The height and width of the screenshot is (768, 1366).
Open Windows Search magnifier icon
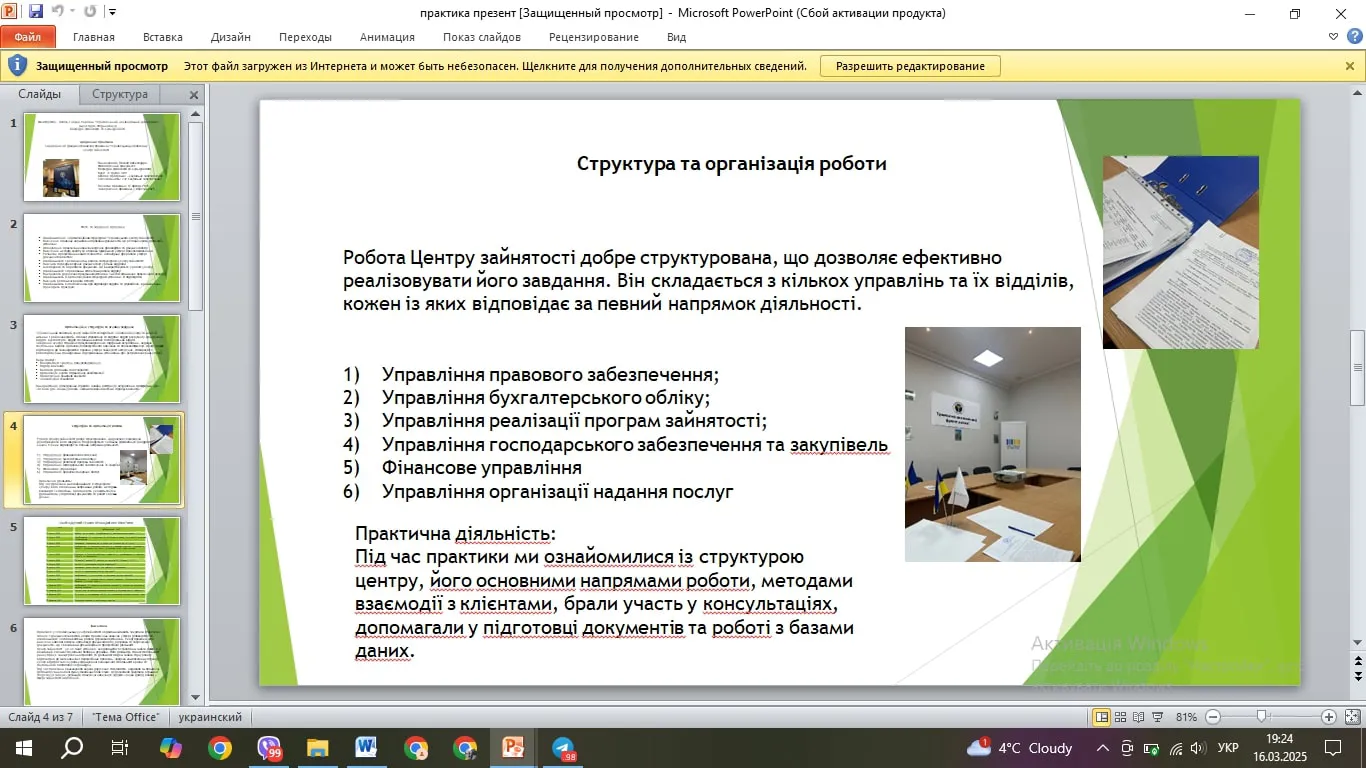point(72,747)
